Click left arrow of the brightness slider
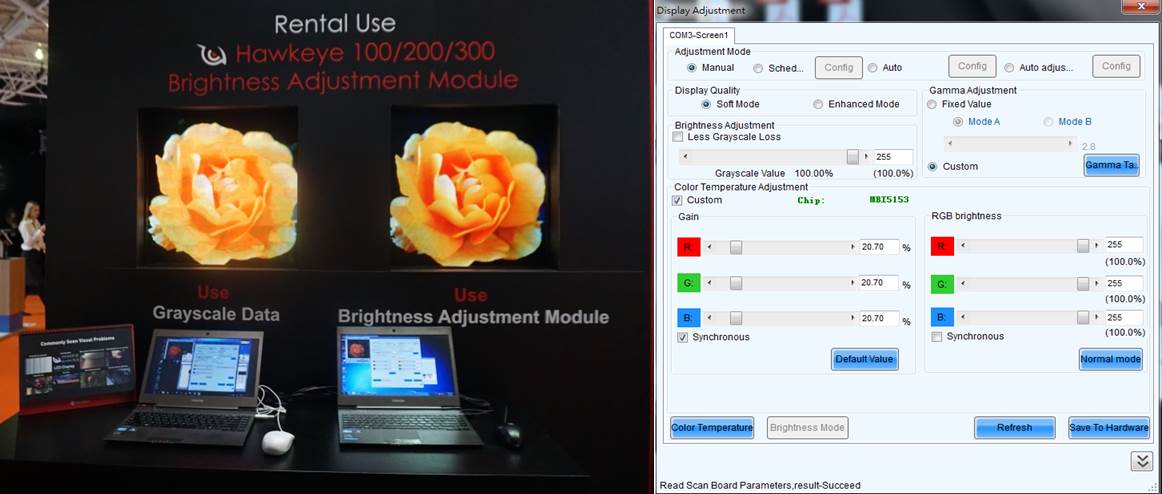The width and height of the screenshot is (1162, 494). [x=684, y=156]
